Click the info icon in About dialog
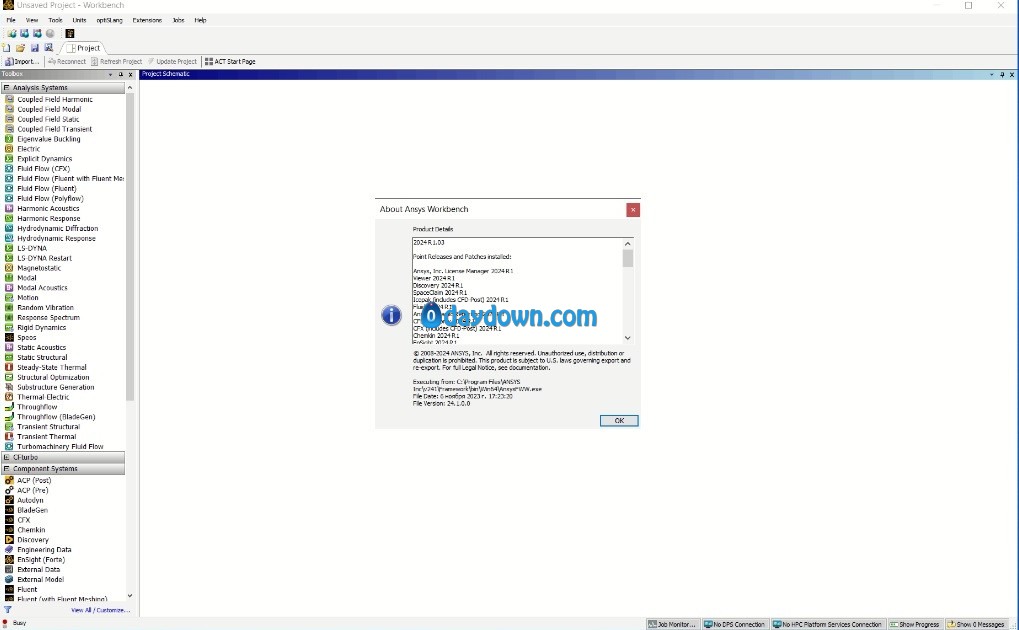1019x630 pixels. (x=391, y=315)
